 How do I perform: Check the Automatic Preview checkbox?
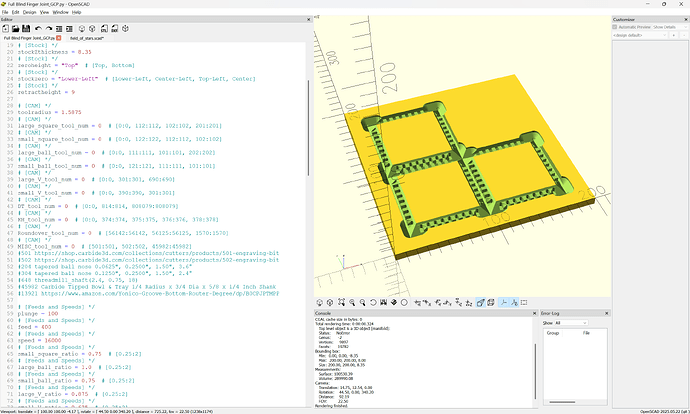click(615, 27)
